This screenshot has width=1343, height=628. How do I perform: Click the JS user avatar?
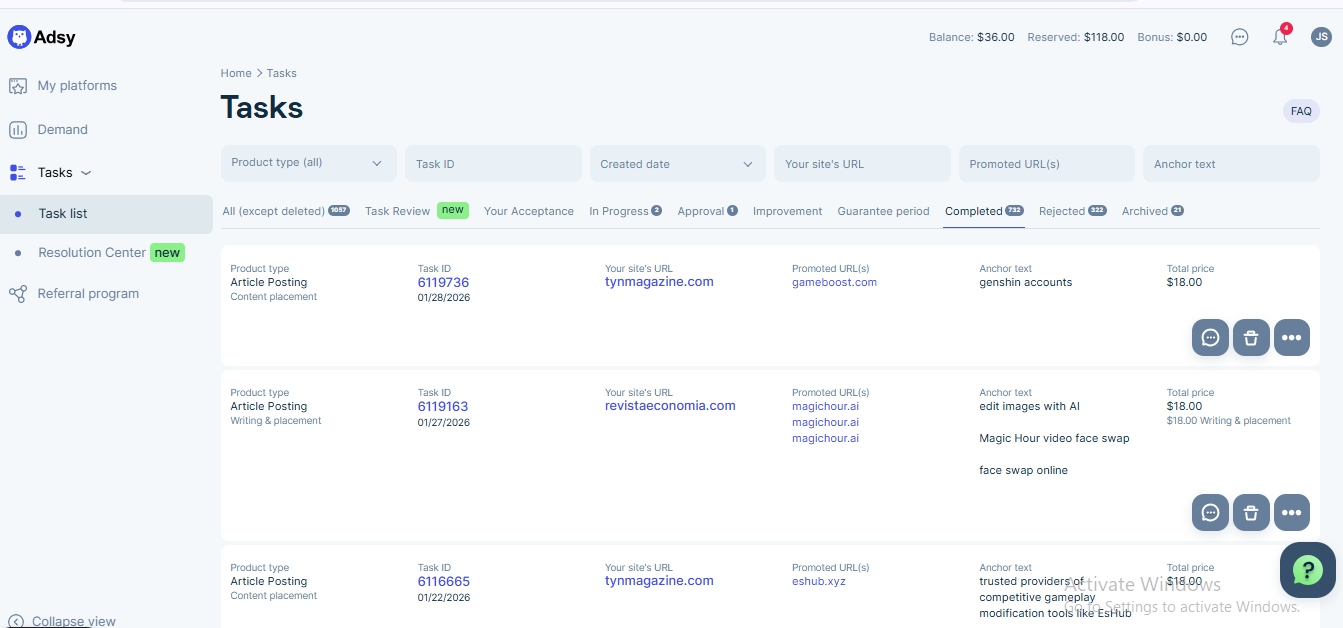[x=1321, y=37]
